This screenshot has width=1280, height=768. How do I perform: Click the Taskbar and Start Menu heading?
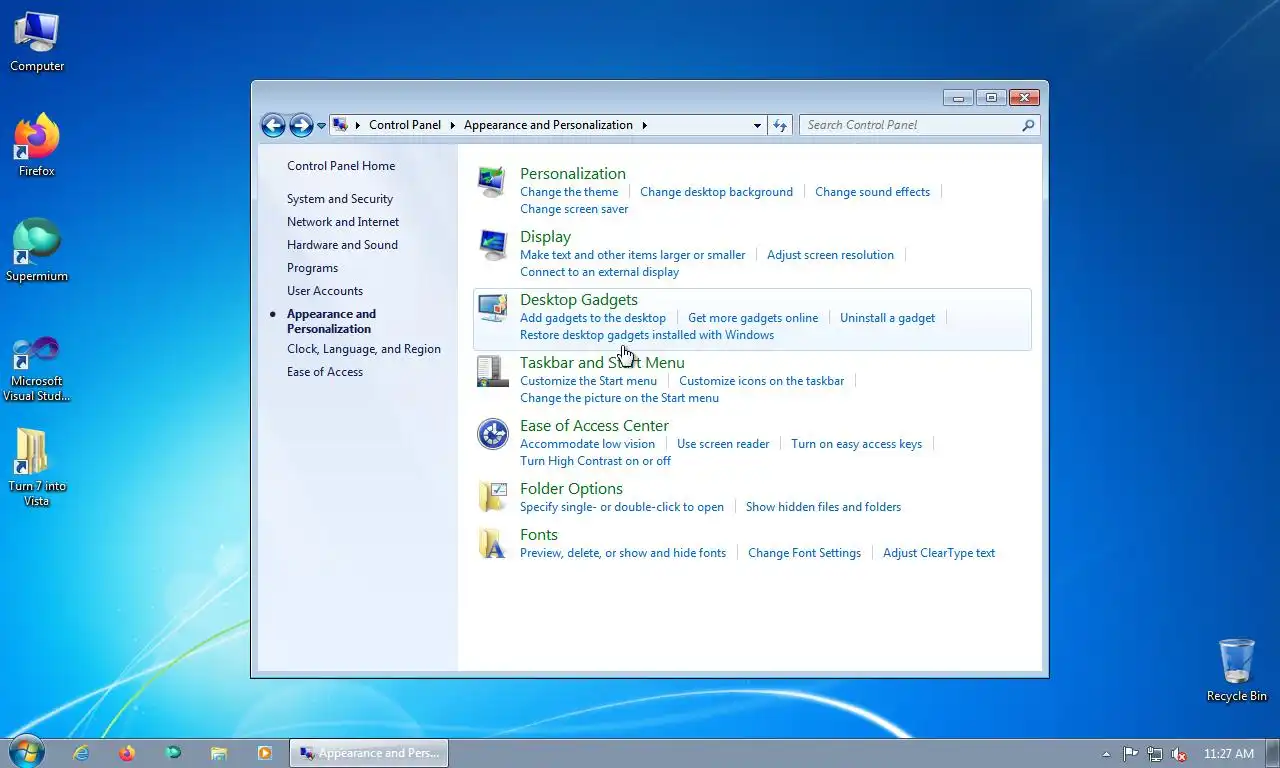pos(602,363)
